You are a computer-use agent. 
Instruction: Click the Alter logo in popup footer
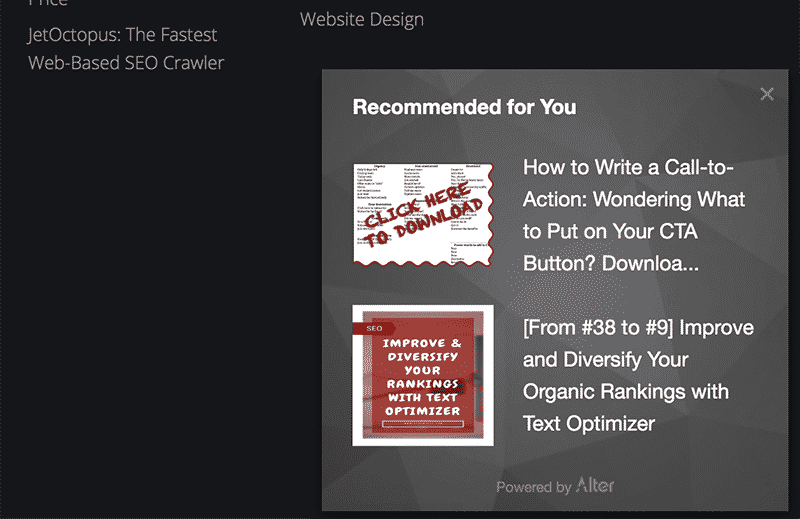tap(595, 485)
